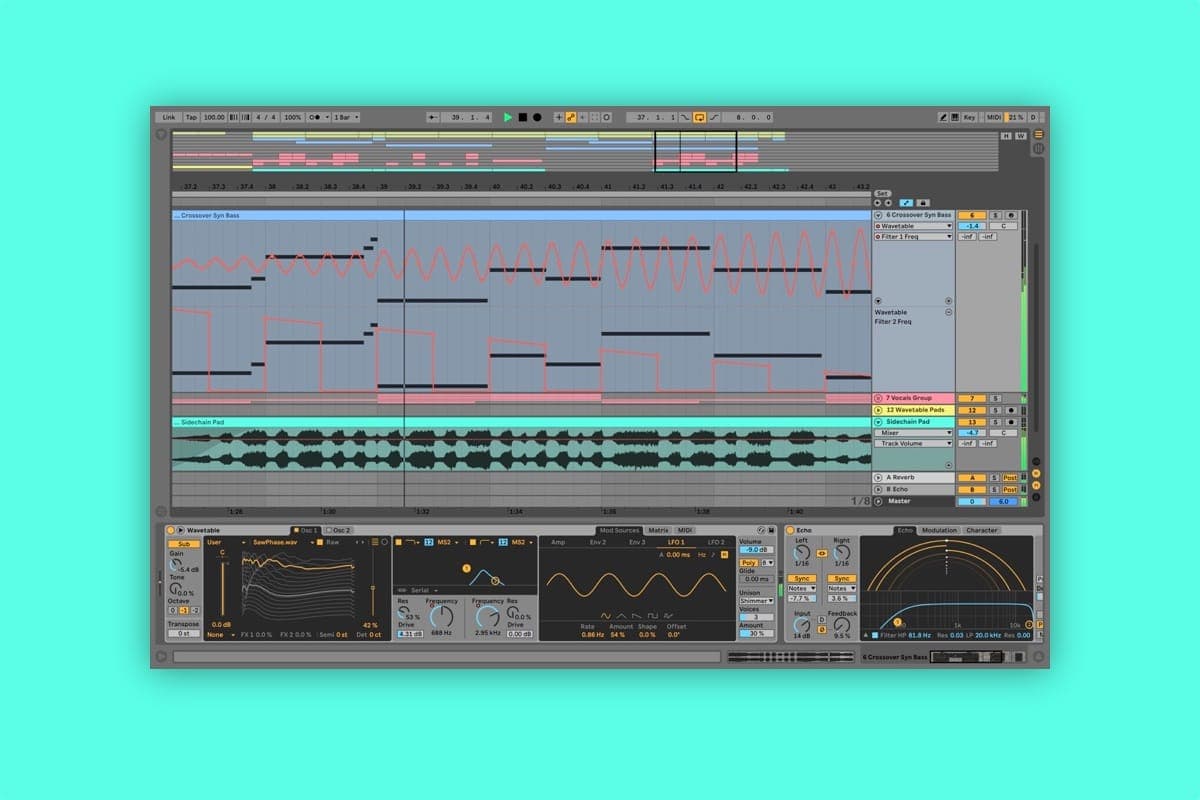This screenshot has width=1200, height=800.
Task: Toggle the Echo channel link icon between Left and Right
Action: (x=822, y=552)
